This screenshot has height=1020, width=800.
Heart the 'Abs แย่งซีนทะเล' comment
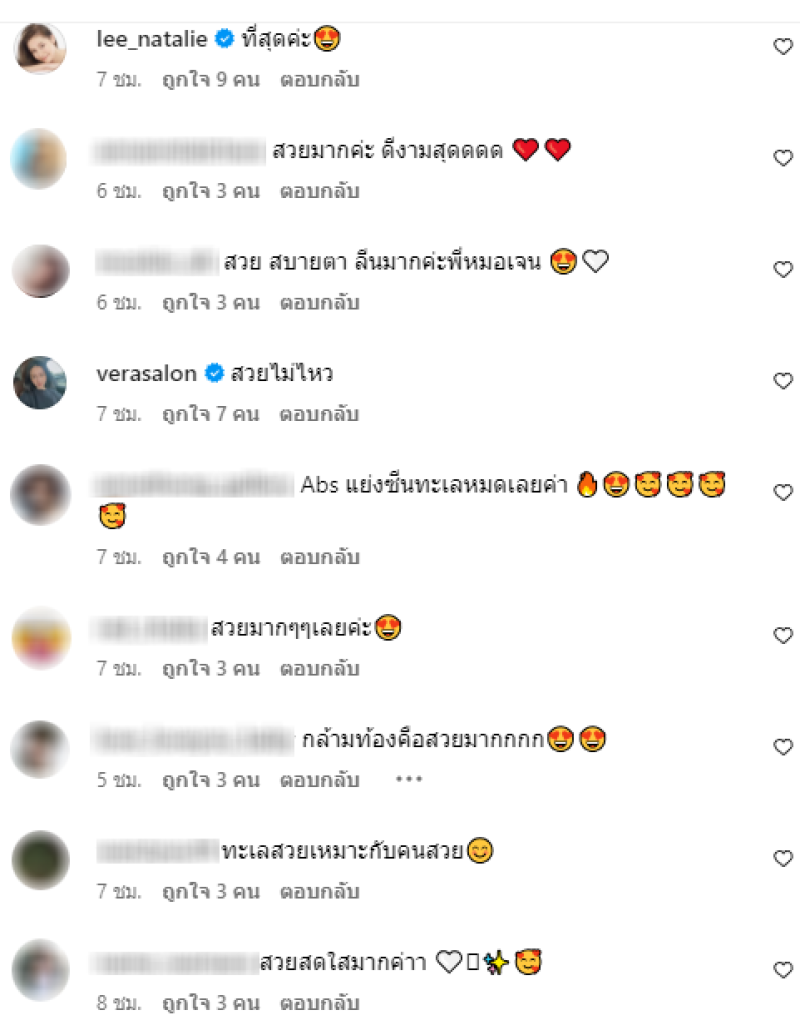782,492
